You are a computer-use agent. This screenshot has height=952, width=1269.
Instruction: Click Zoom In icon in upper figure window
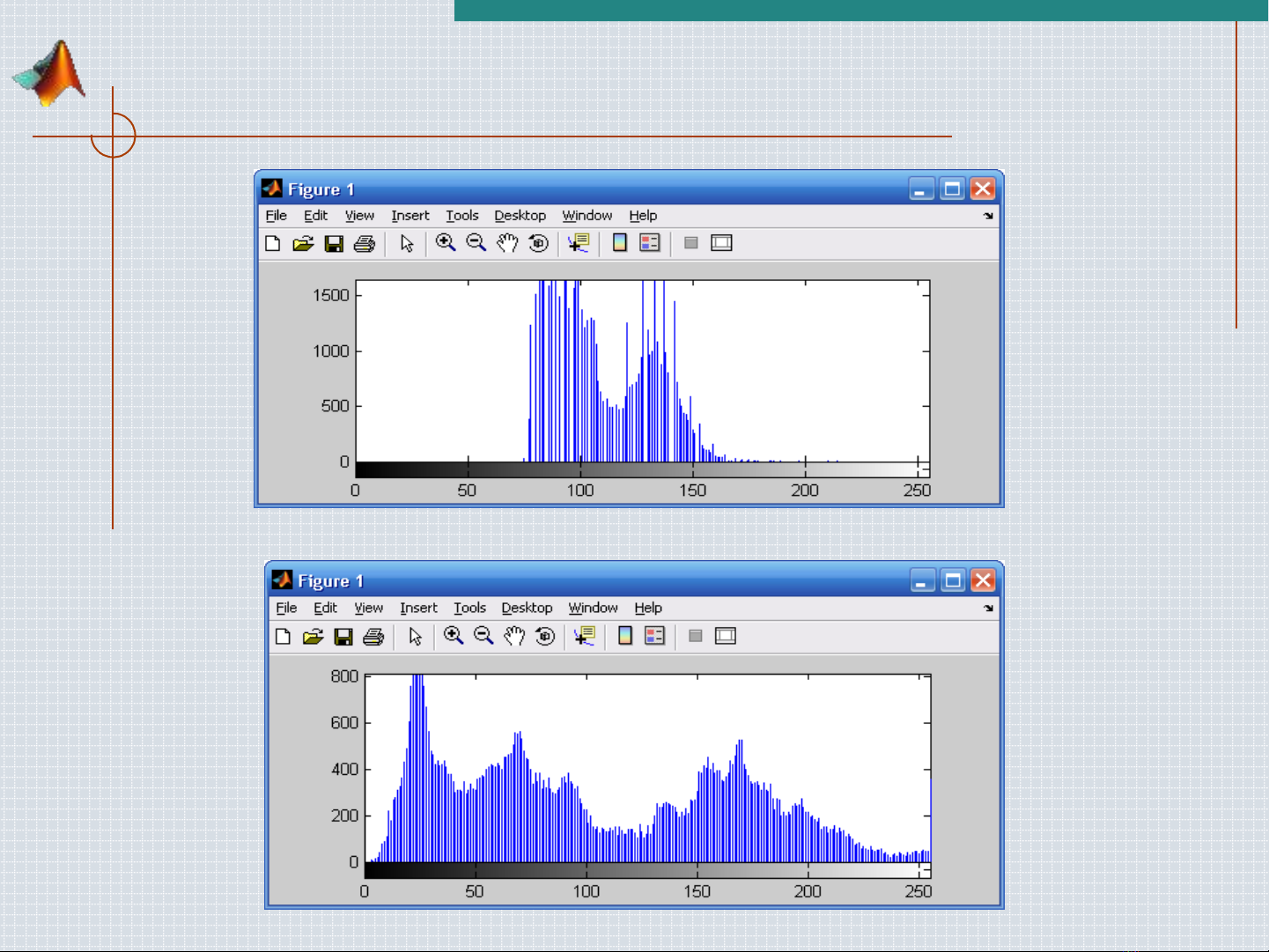coord(446,243)
